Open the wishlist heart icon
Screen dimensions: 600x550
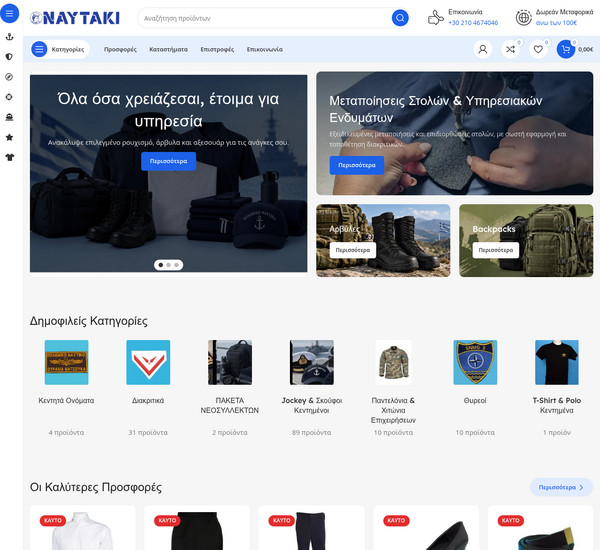point(538,49)
